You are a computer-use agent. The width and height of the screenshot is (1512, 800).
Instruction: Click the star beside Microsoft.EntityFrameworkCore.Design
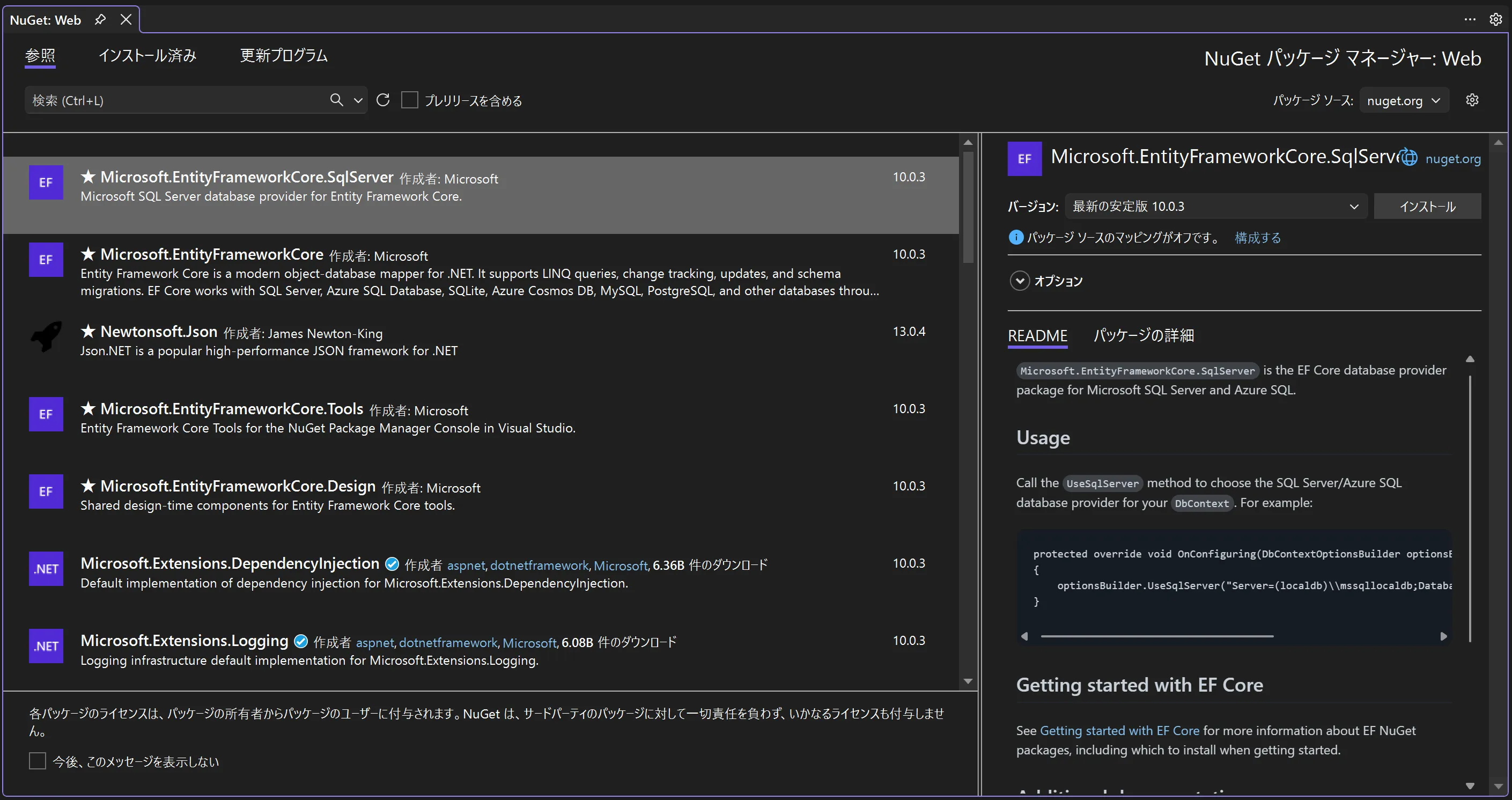[x=88, y=485]
